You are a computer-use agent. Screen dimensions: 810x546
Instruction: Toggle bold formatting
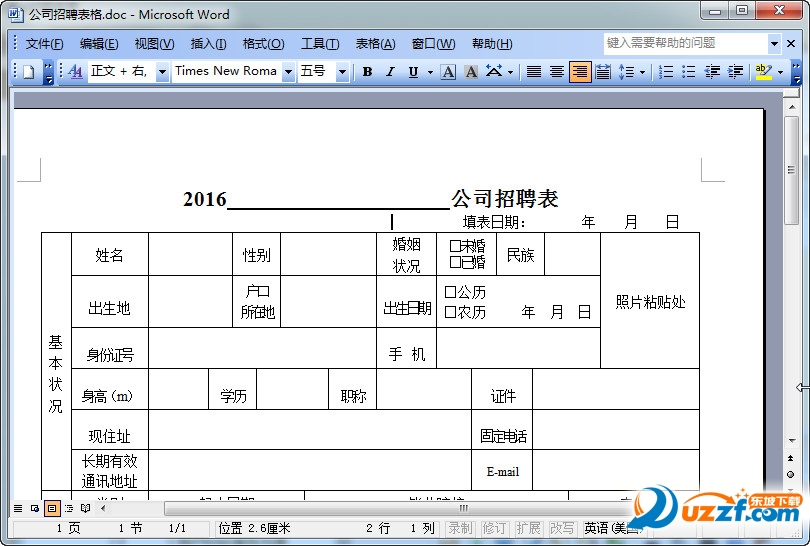(367, 72)
